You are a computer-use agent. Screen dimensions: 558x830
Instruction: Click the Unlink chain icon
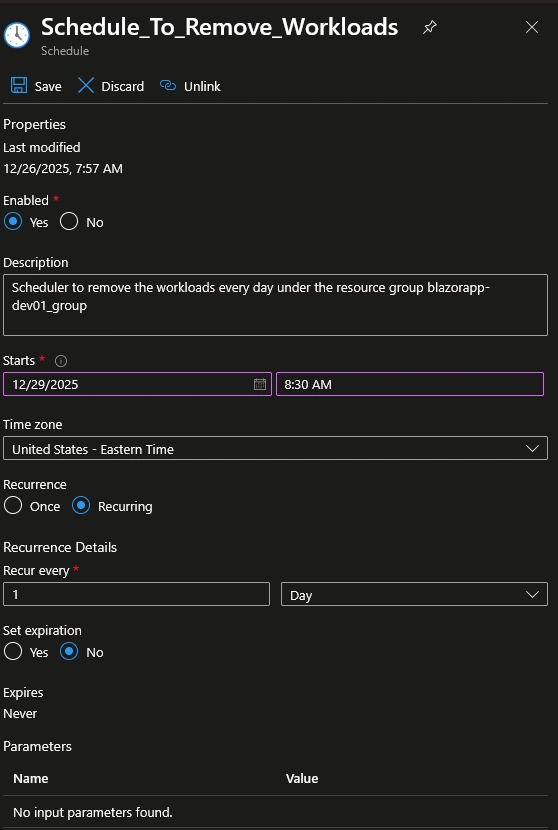(168, 85)
